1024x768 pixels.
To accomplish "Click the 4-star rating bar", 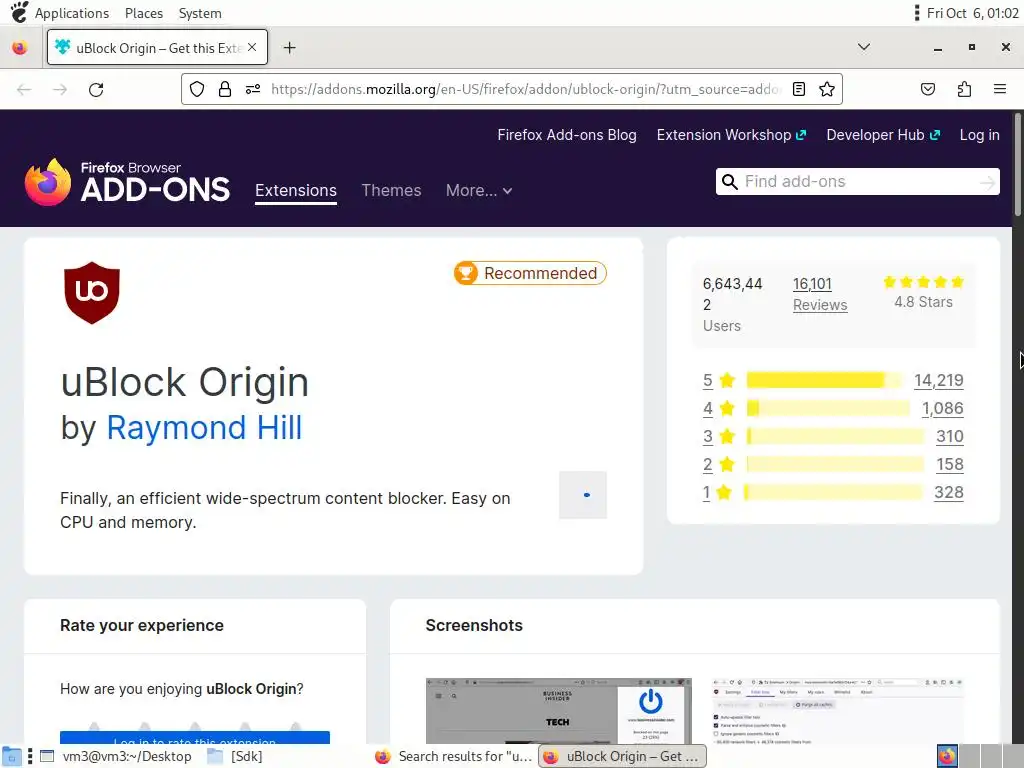I will click(828, 408).
